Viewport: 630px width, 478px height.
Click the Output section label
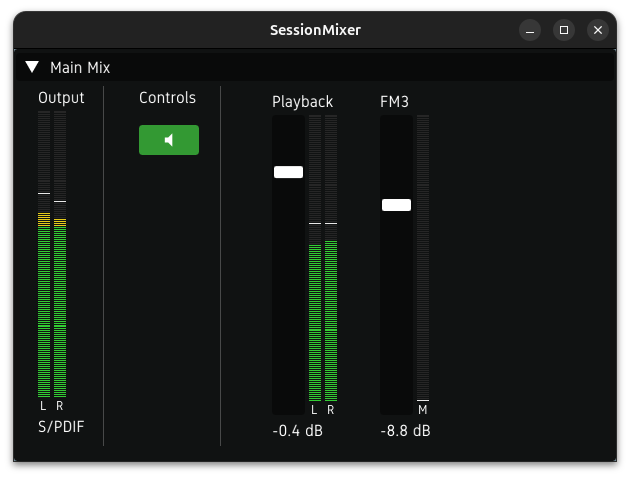61,98
